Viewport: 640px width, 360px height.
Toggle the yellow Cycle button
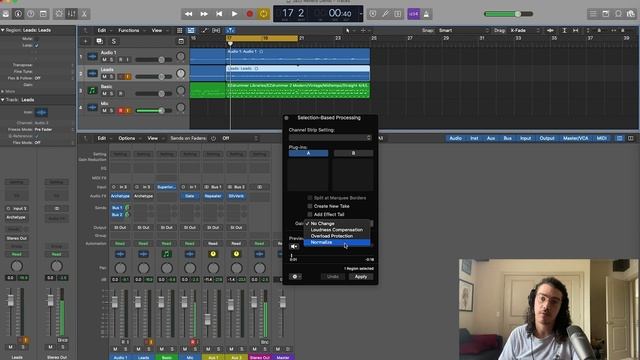coord(264,14)
